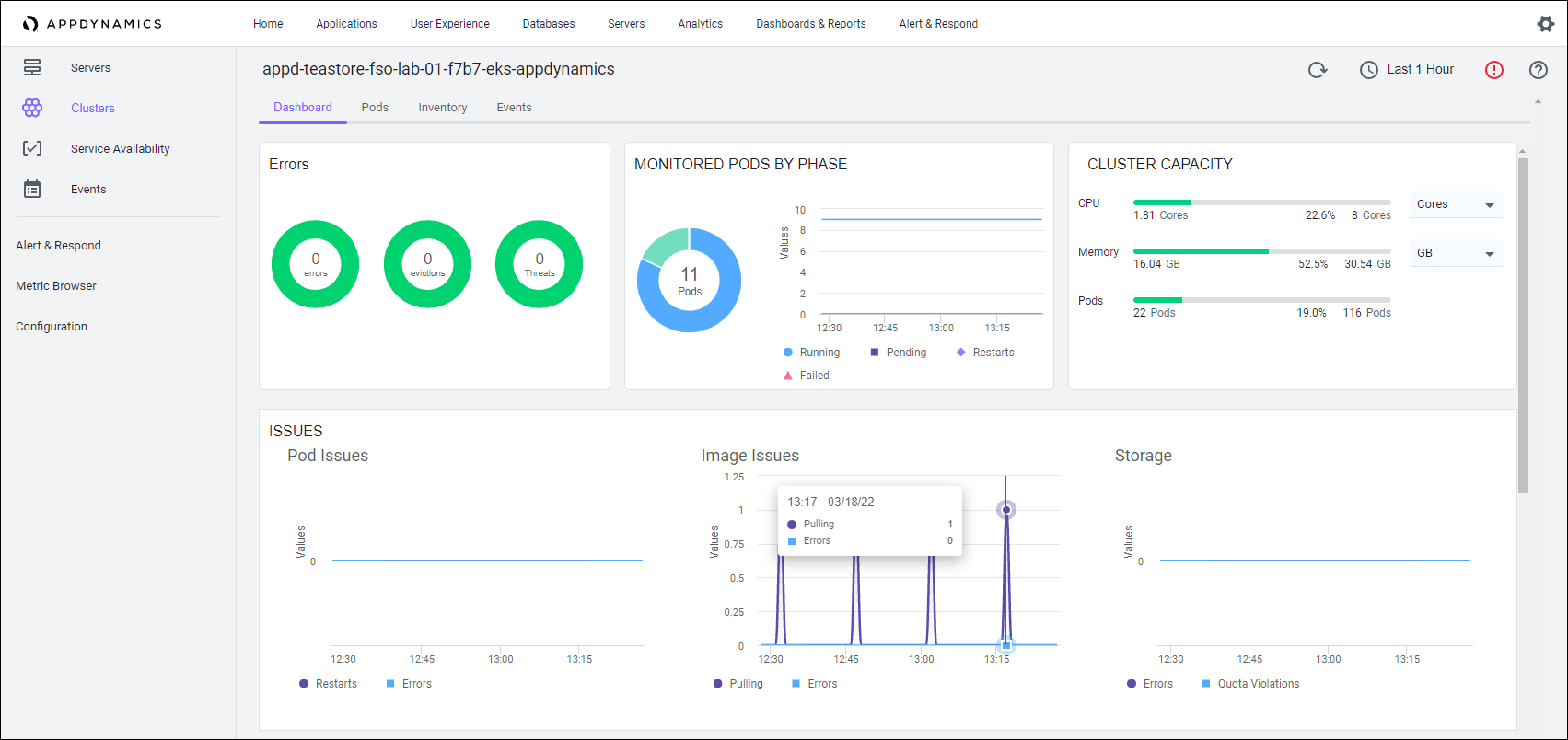Screen dimensions: 1568x740
Task: Toggle Running series in pods legend
Action: (x=811, y=353)
